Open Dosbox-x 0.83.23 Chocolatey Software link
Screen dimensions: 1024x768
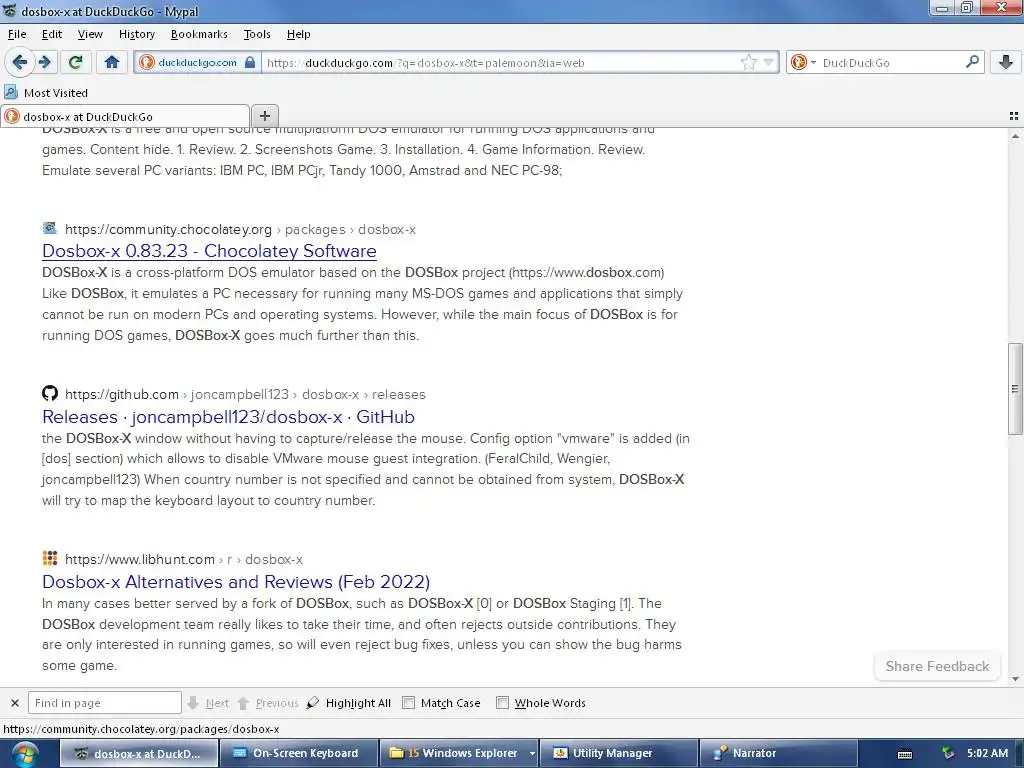pos(209,251)
